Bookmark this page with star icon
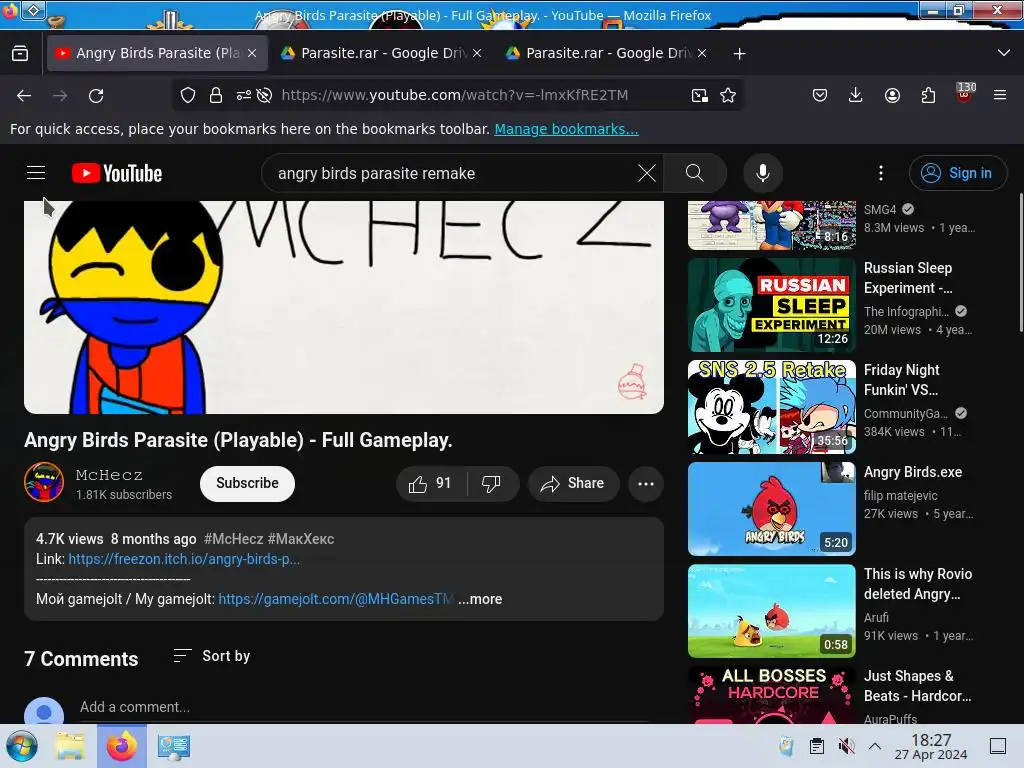The height and width of the screenshot is (768, 1024). (x=728, y=95)
